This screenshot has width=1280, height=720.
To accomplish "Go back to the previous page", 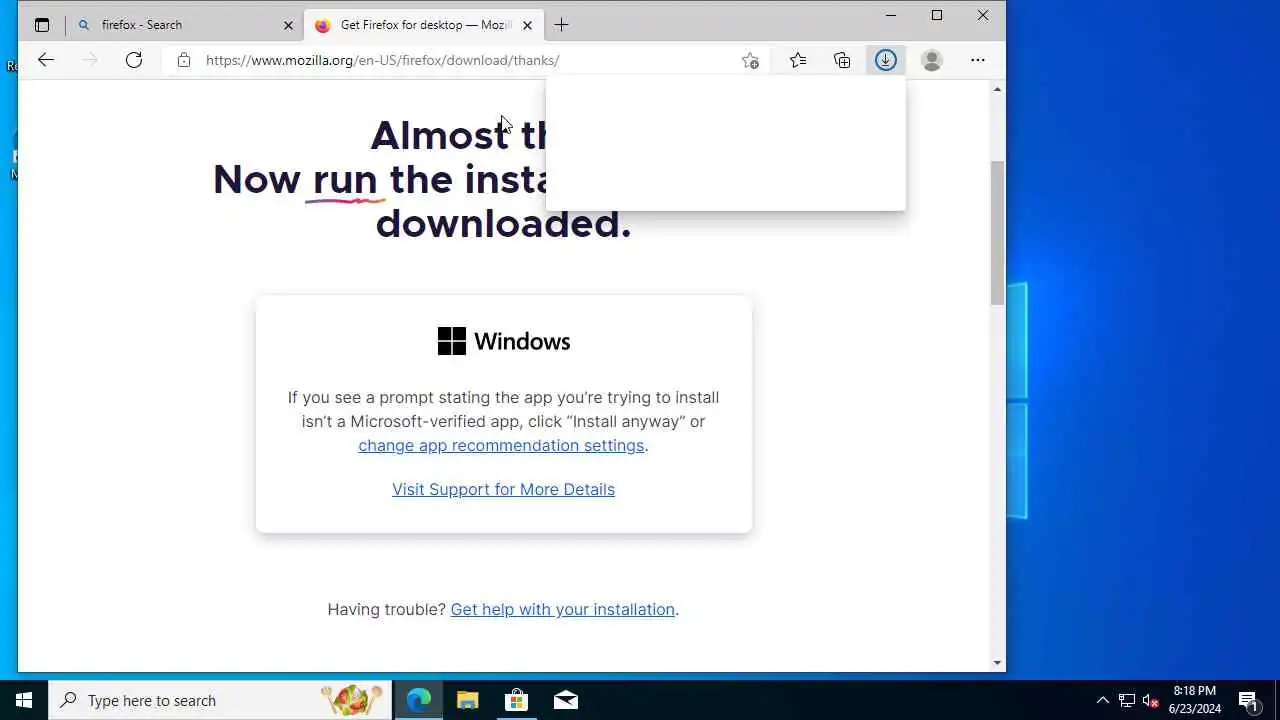I will [46, 60].
